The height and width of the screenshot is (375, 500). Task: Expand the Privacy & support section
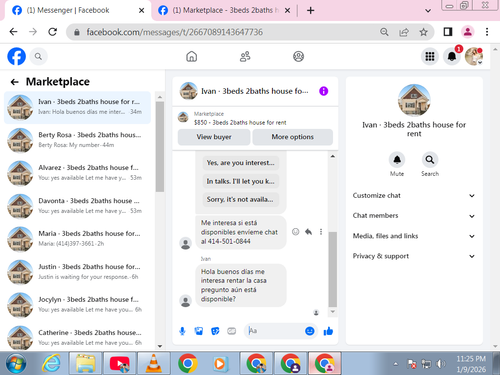414,256
